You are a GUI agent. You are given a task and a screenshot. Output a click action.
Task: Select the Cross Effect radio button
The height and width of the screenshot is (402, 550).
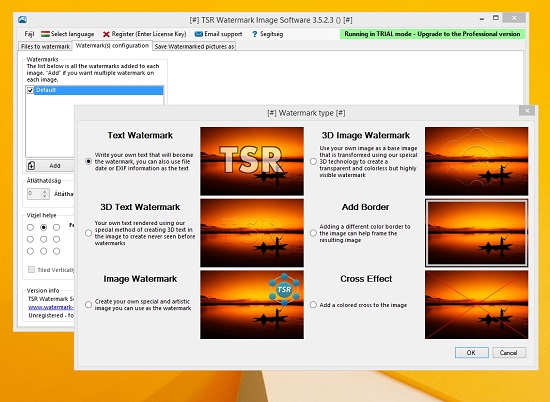(x=313, y=304)
